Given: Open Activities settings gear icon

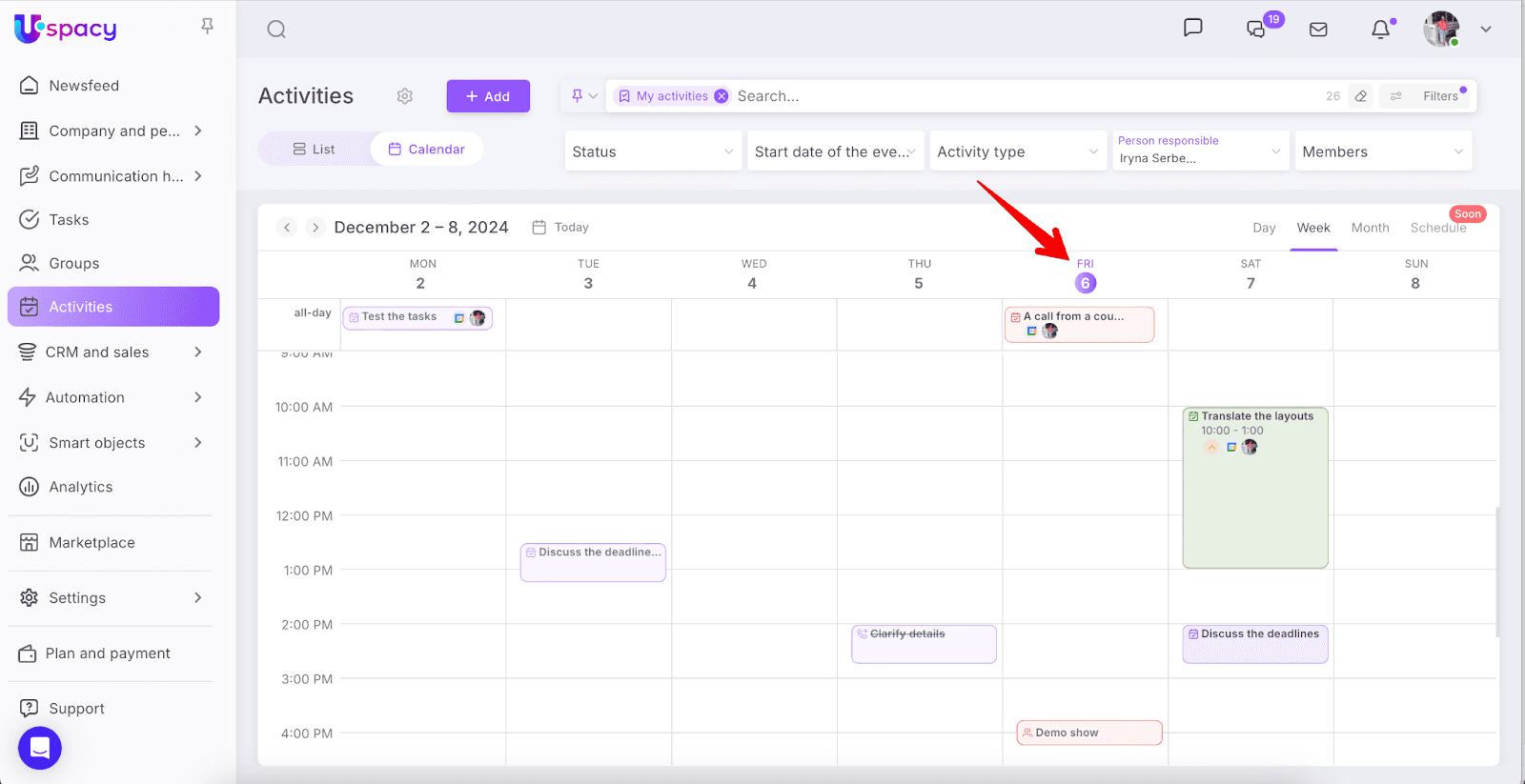Looking at the screenshot, I should (405, 96).
